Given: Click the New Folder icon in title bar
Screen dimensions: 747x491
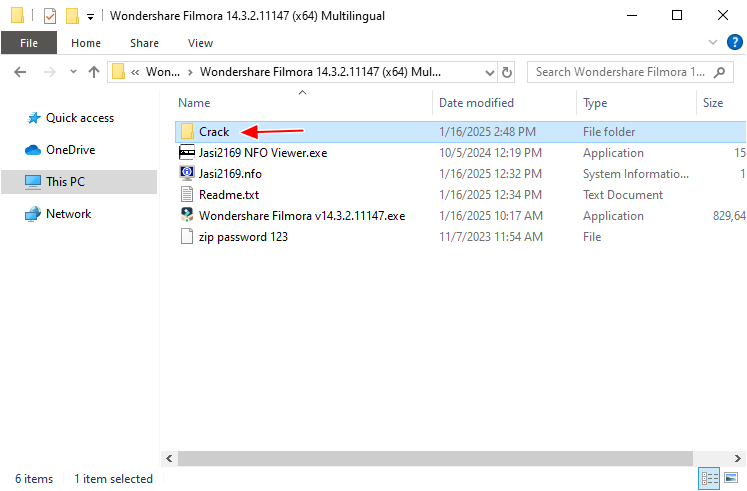Looking at the screenshot, I should [x=71, y=16].
